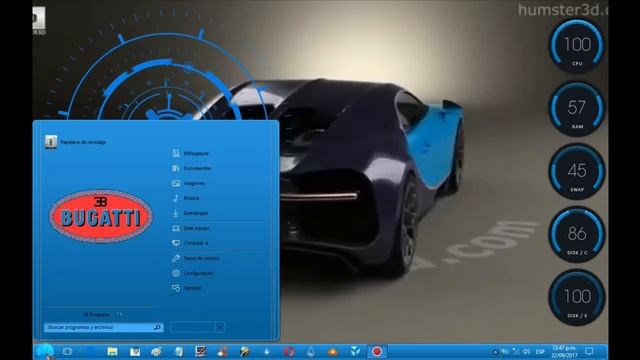Open Música from the Start menu
This screenshot has width=640, height=360.
coord(186,198)
